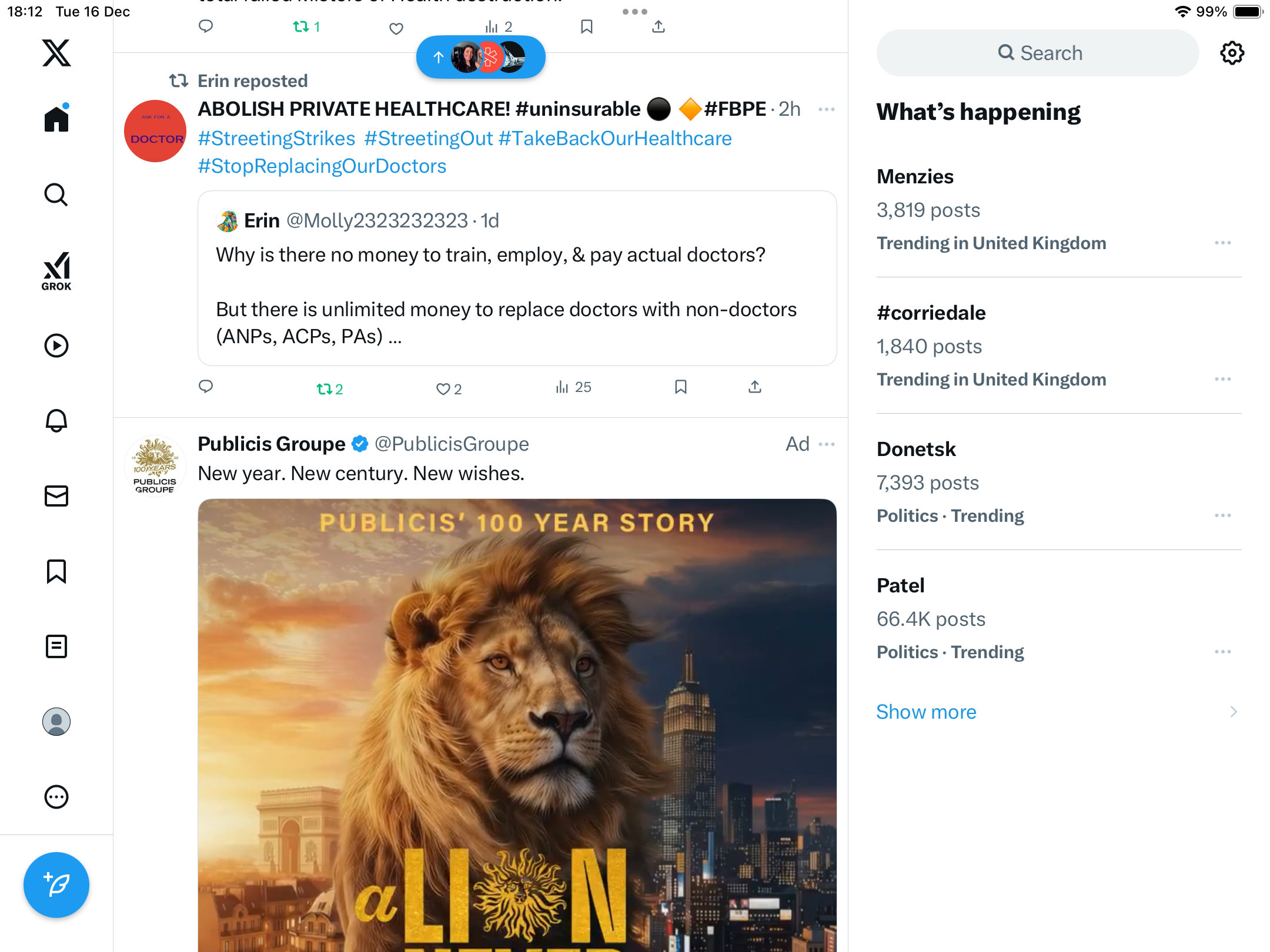
Task: Open the Notifications bell
Action: [x=56, y=421]
